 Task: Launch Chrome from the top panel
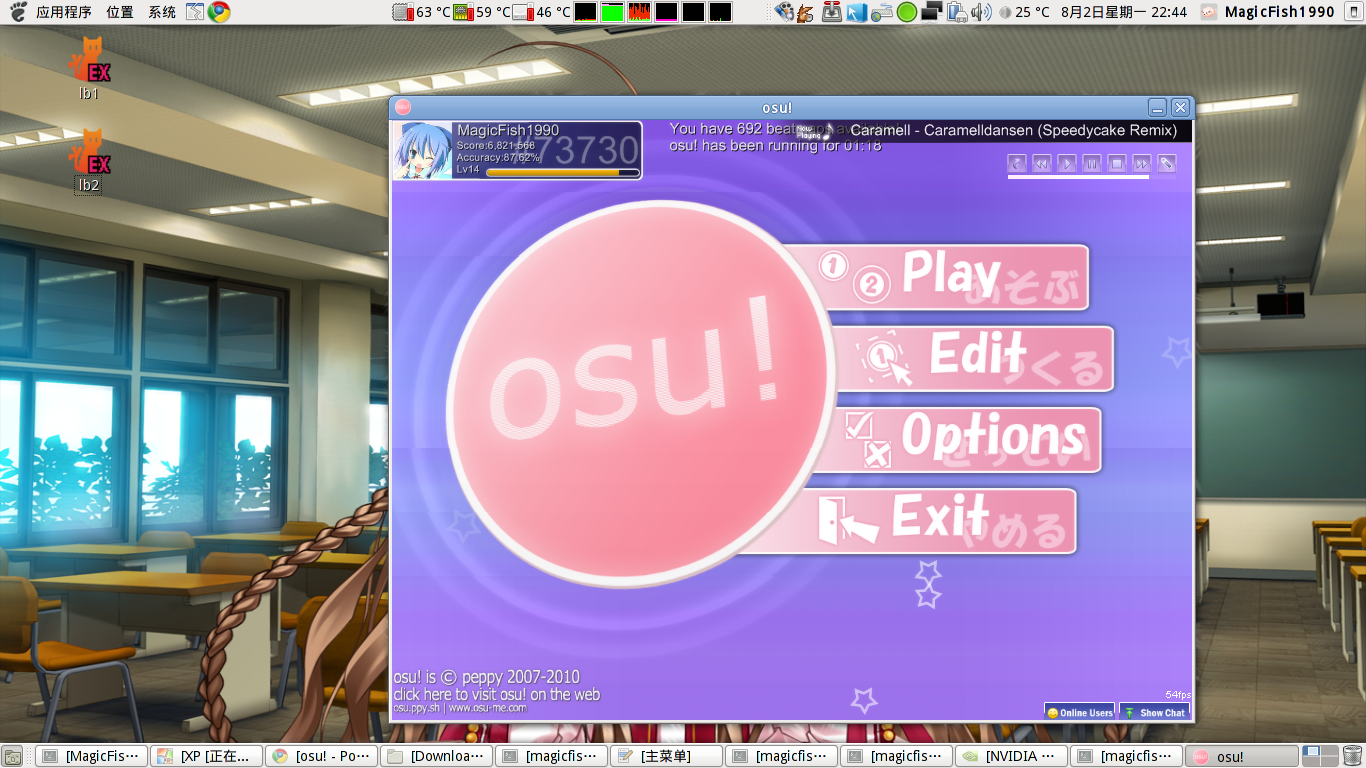219,12
